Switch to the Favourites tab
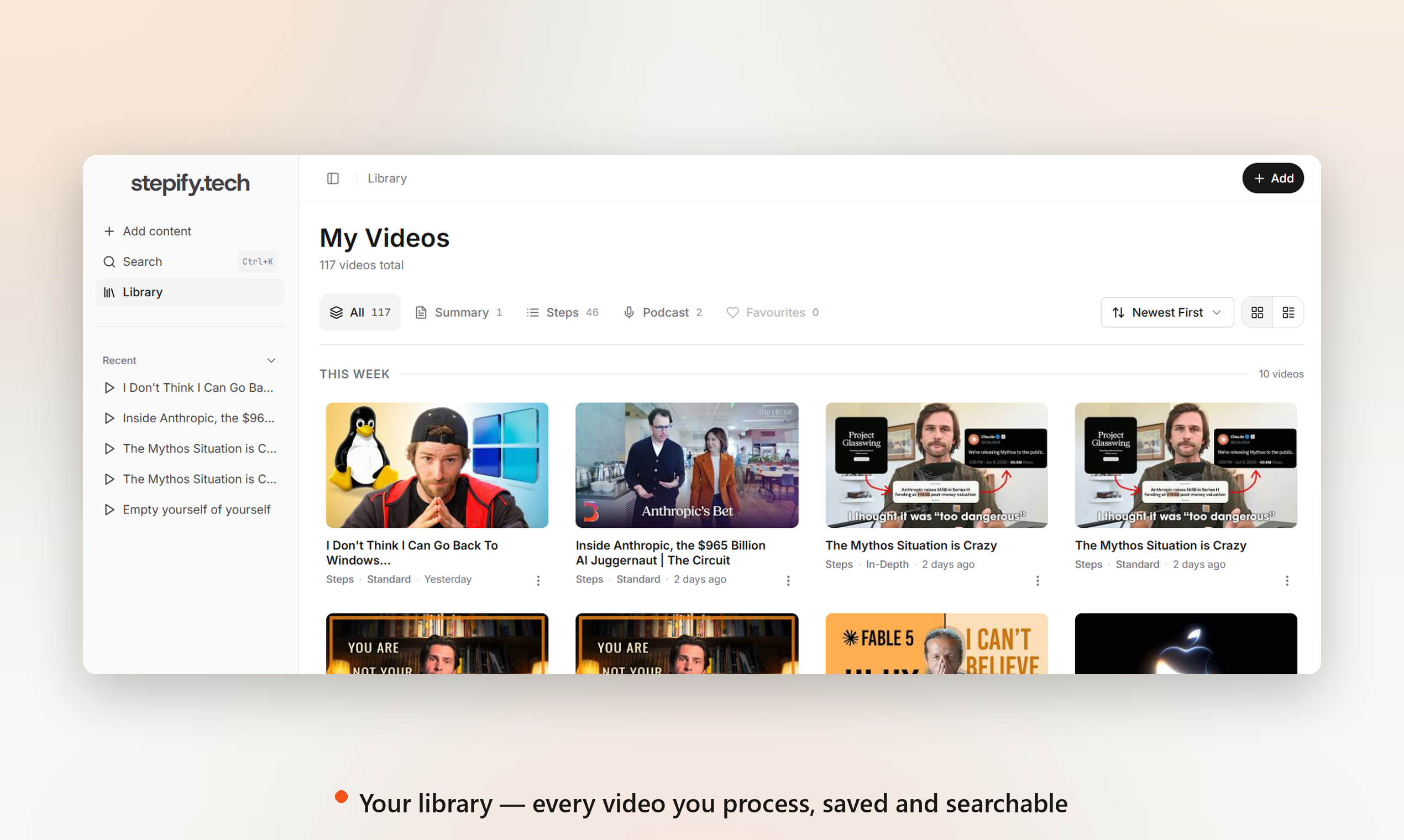The image size is (1404, 840). (x=773, y=312)
